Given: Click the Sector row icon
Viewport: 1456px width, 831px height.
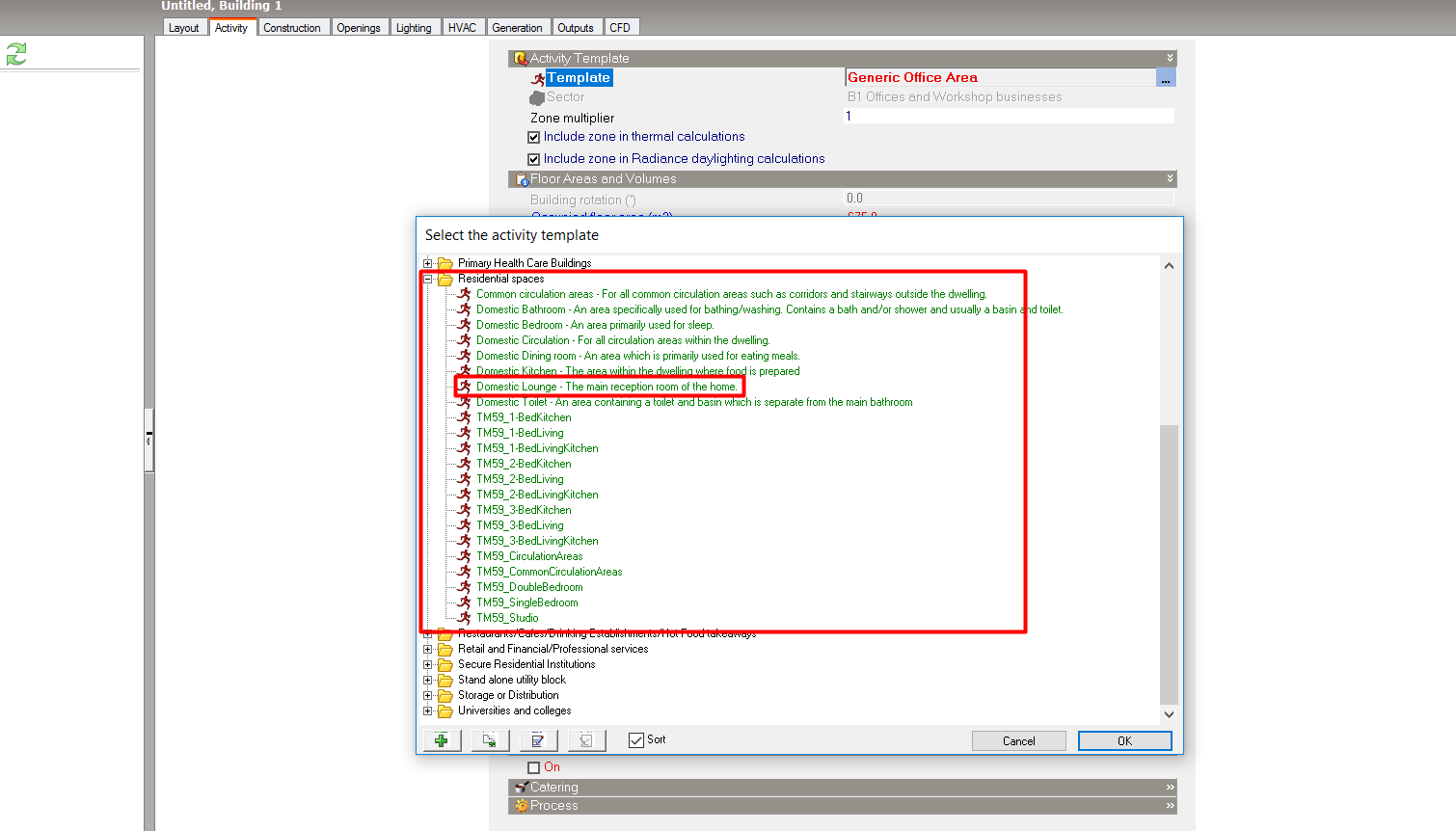Looking at the screenshot, I should click(537, 97).
